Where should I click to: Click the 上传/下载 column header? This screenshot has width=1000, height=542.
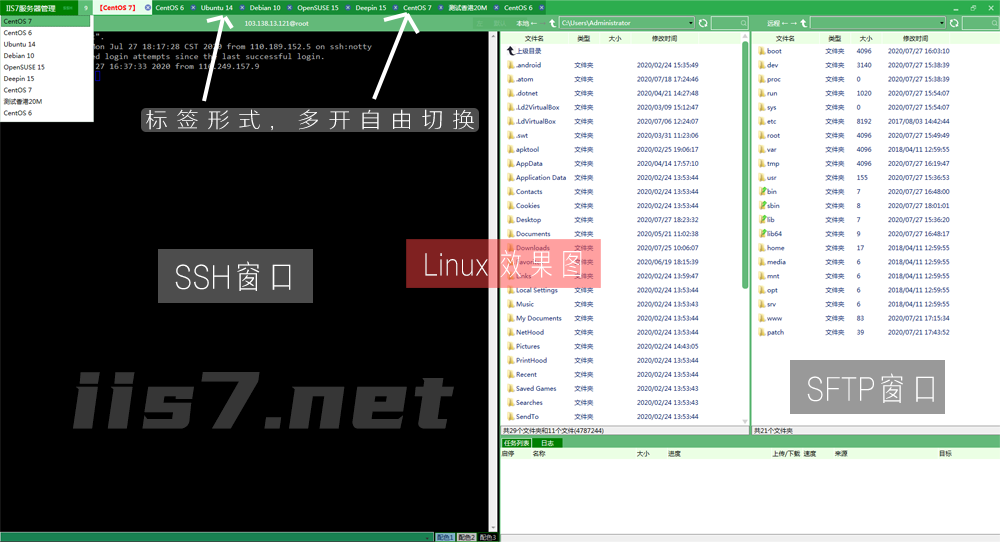coord(786,453)
